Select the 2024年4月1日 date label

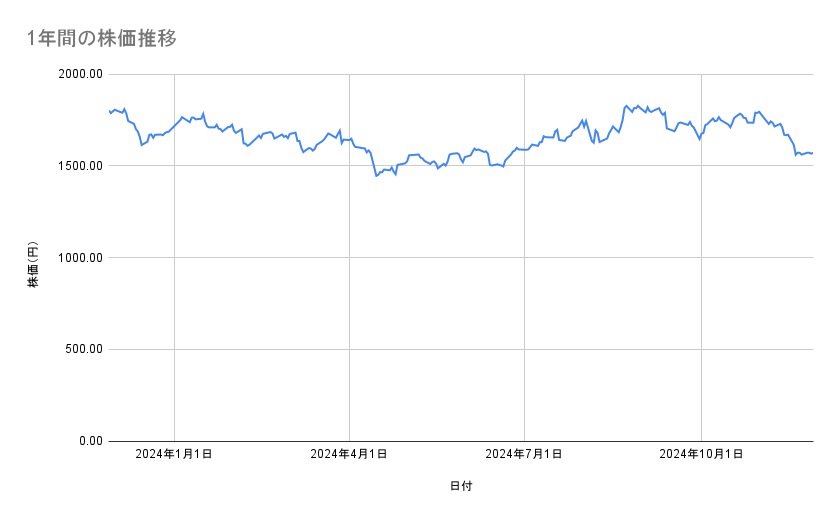pos(349,454)
